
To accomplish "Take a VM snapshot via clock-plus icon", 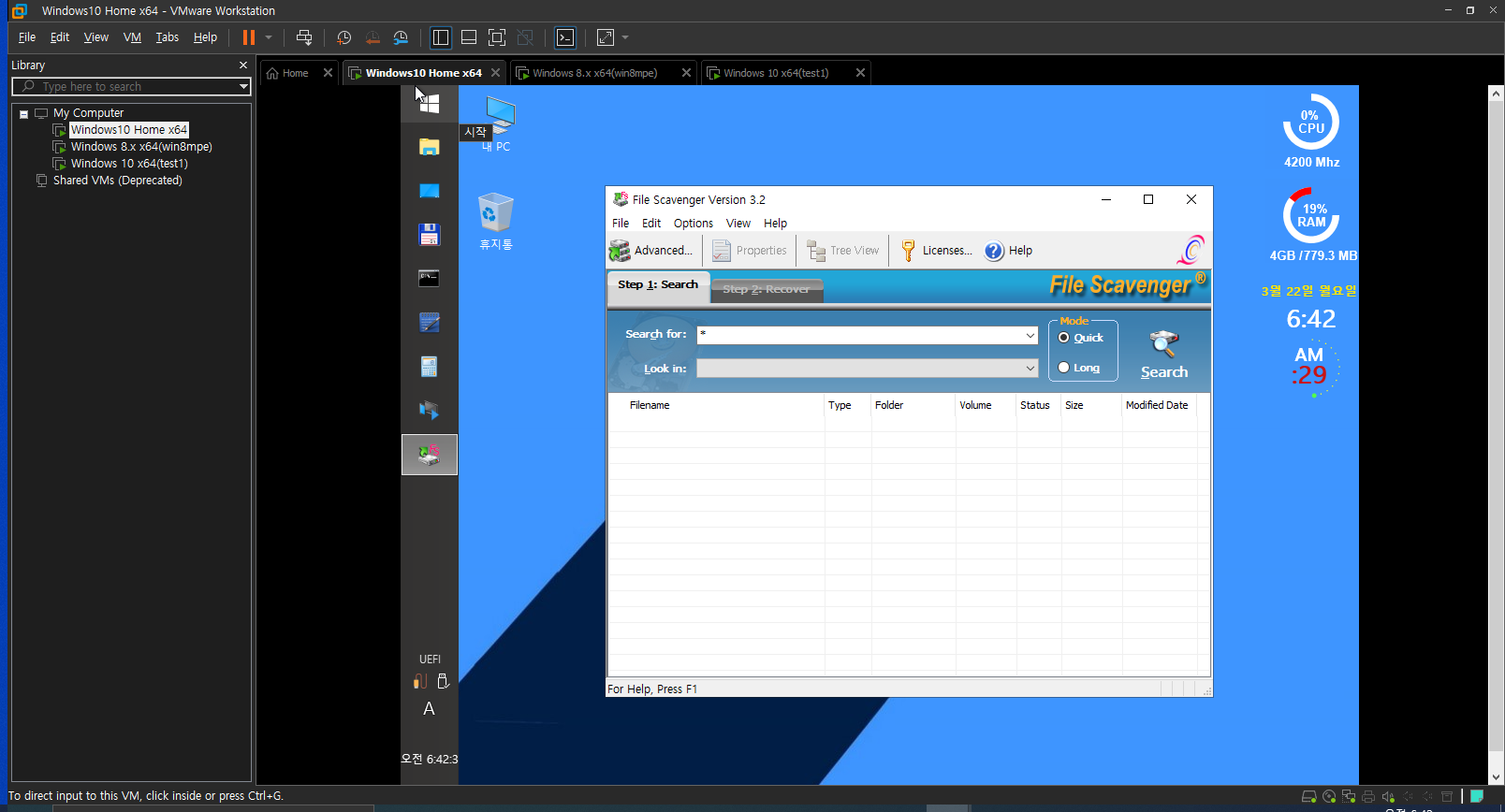I will point(343,37).
